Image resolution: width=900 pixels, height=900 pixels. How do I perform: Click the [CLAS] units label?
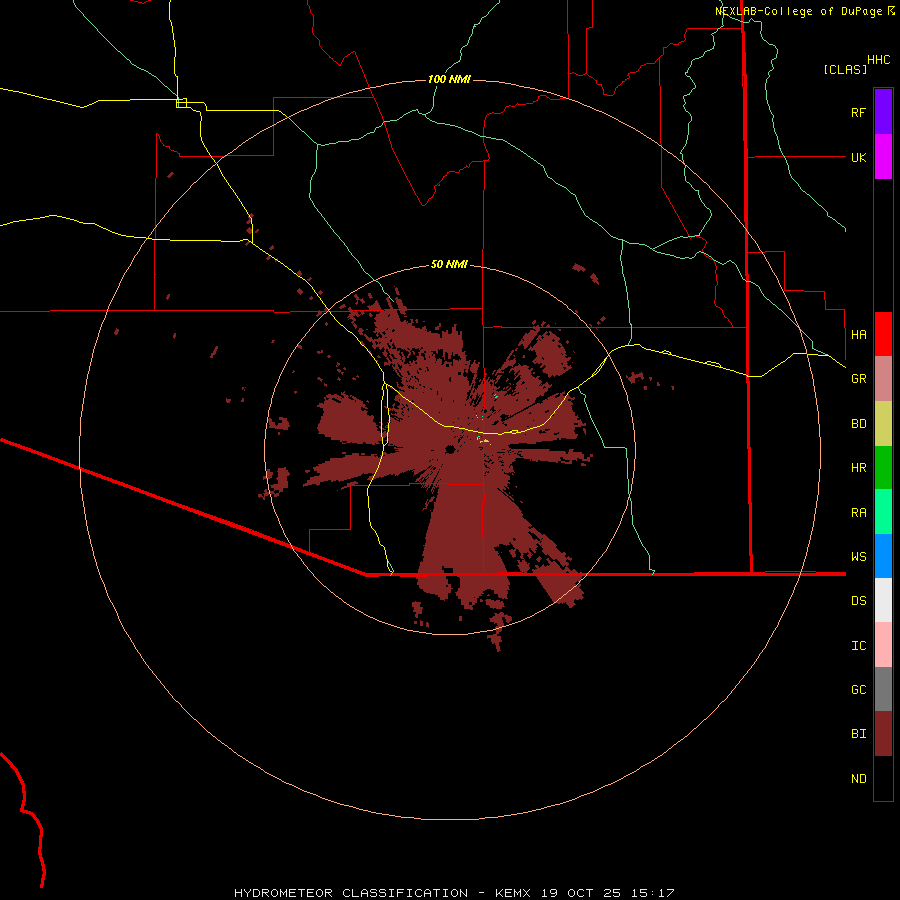click(x=845, y=69)
